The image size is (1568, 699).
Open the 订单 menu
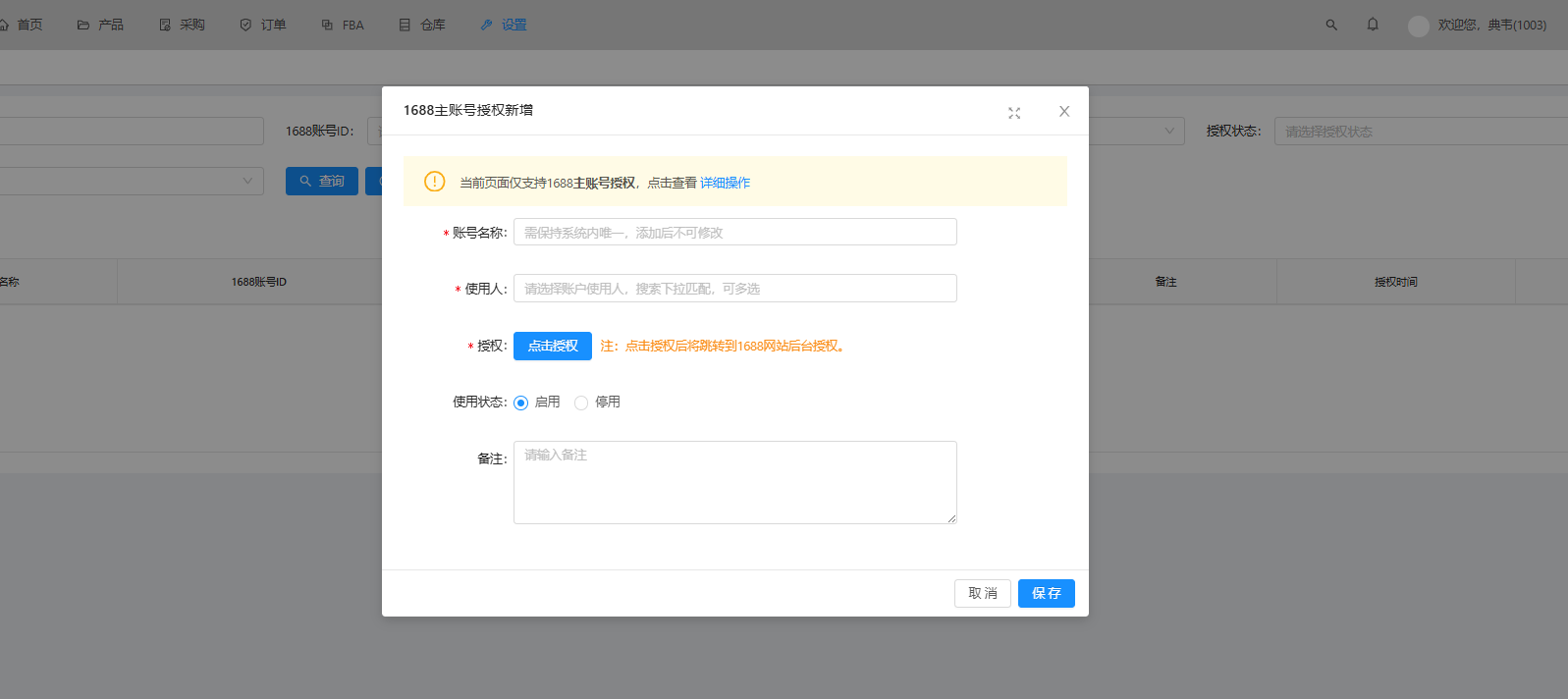pyautogui.click(x=263, y=25)
